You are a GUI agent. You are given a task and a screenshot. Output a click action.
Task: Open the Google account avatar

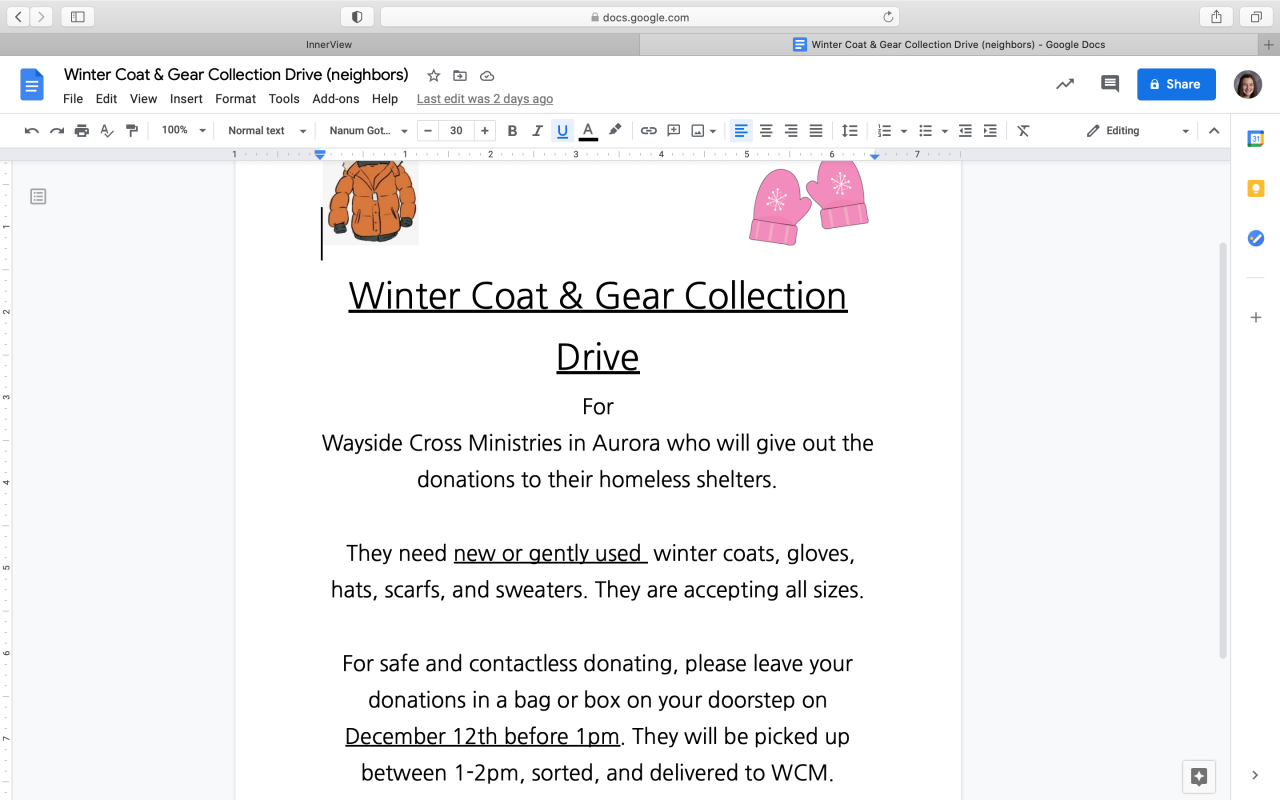pyautogui.click(x=1248, y=84)
